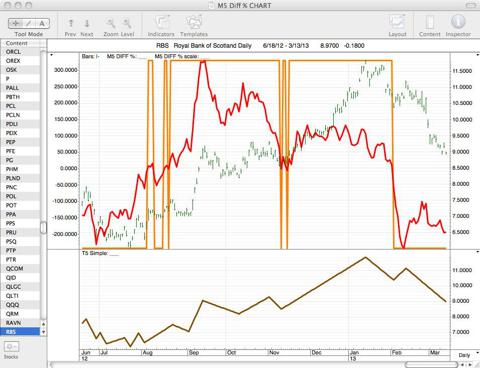480x368 pixels.
Task: Click the 'TS Simple:' legend label
Action: (x=95, y=253)
